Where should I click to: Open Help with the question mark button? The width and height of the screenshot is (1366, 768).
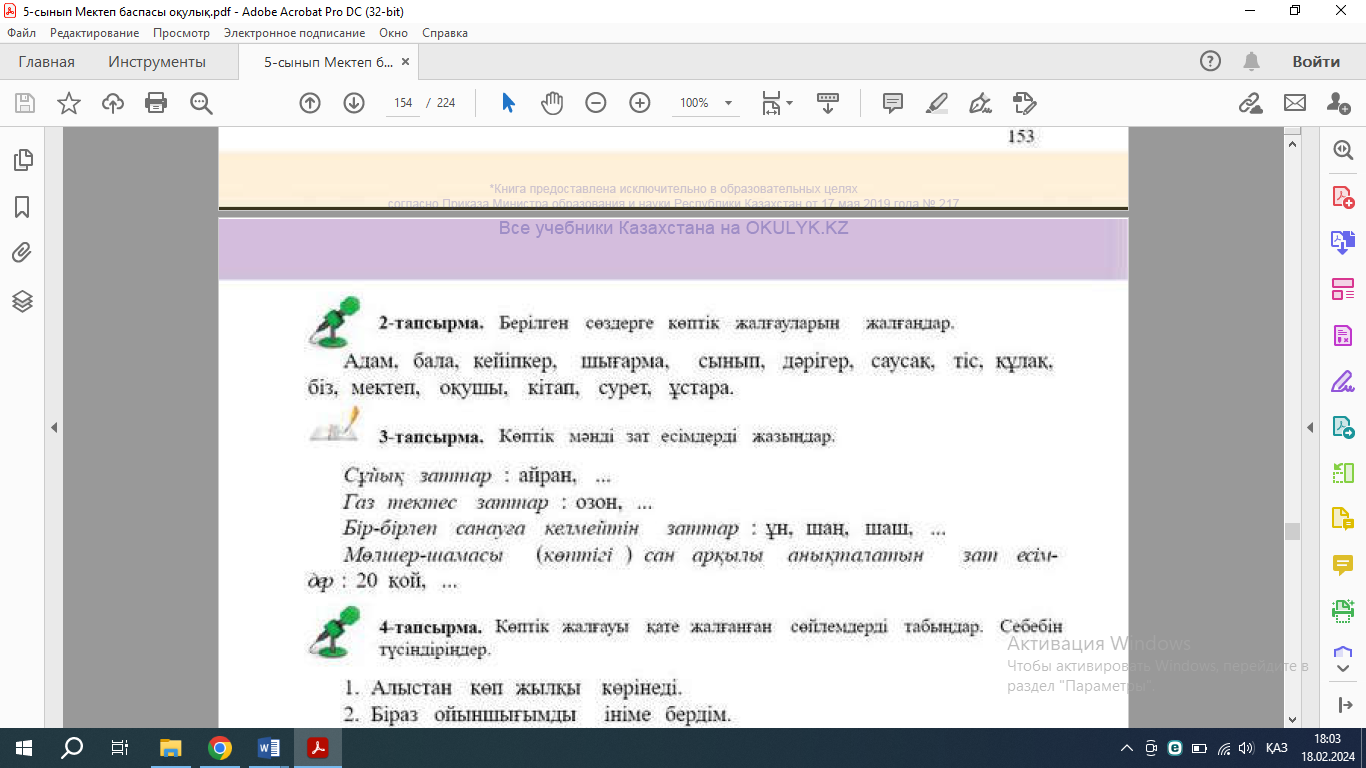tap(1210, 62)
